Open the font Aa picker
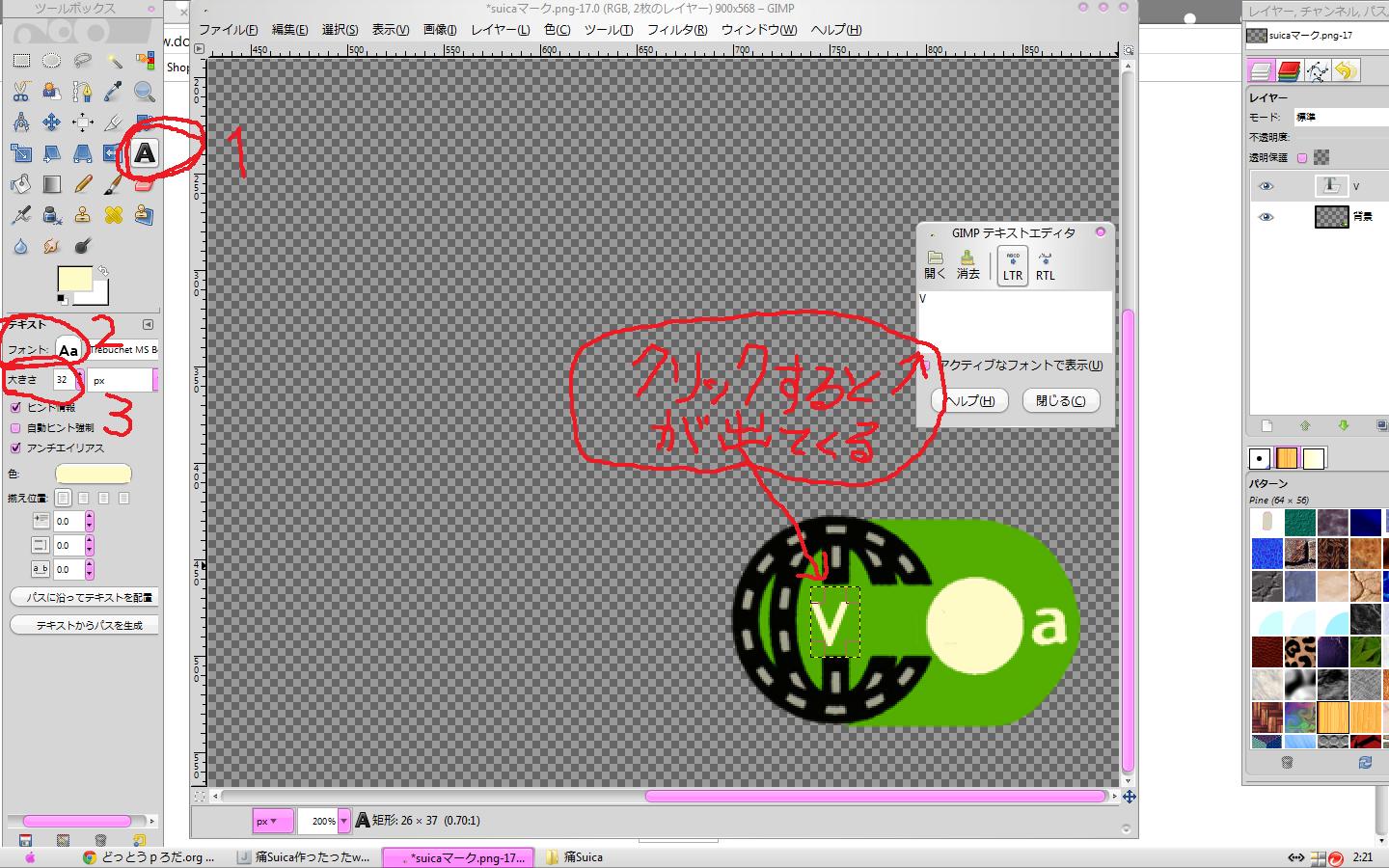Screen dimensions: 1389x868 [x=68, y=350]
